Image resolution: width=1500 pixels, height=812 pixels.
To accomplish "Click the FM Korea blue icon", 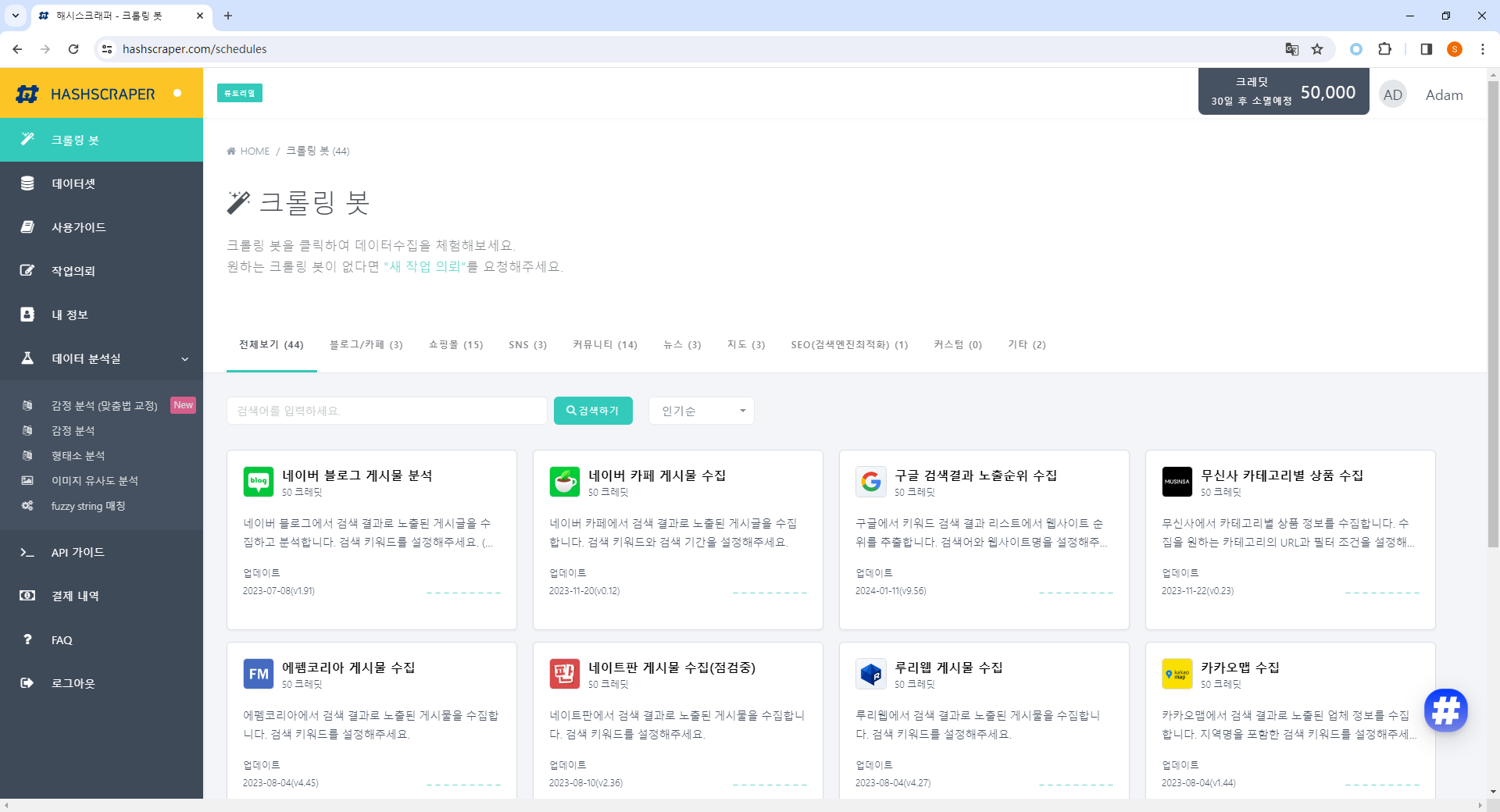I will click(x=259, y=674).
